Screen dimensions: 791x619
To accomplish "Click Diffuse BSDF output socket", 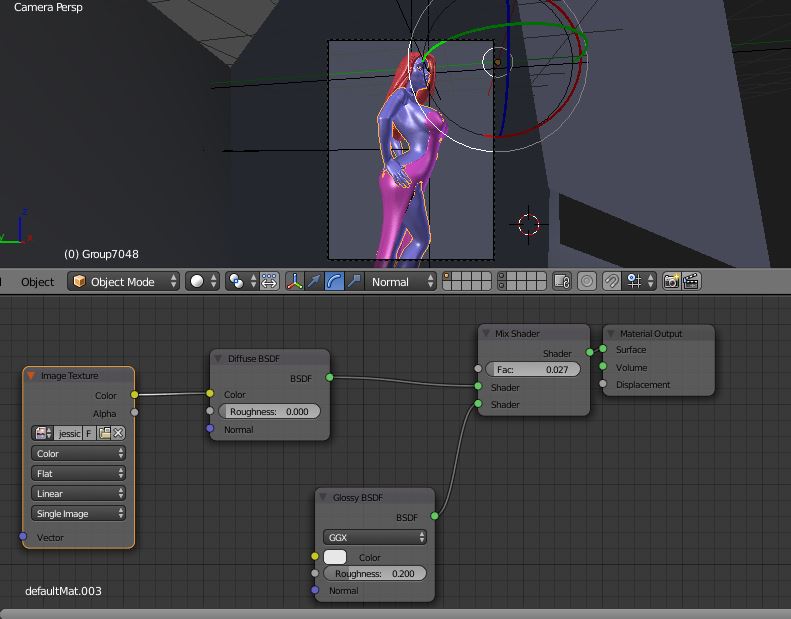I will click(329, 377).
